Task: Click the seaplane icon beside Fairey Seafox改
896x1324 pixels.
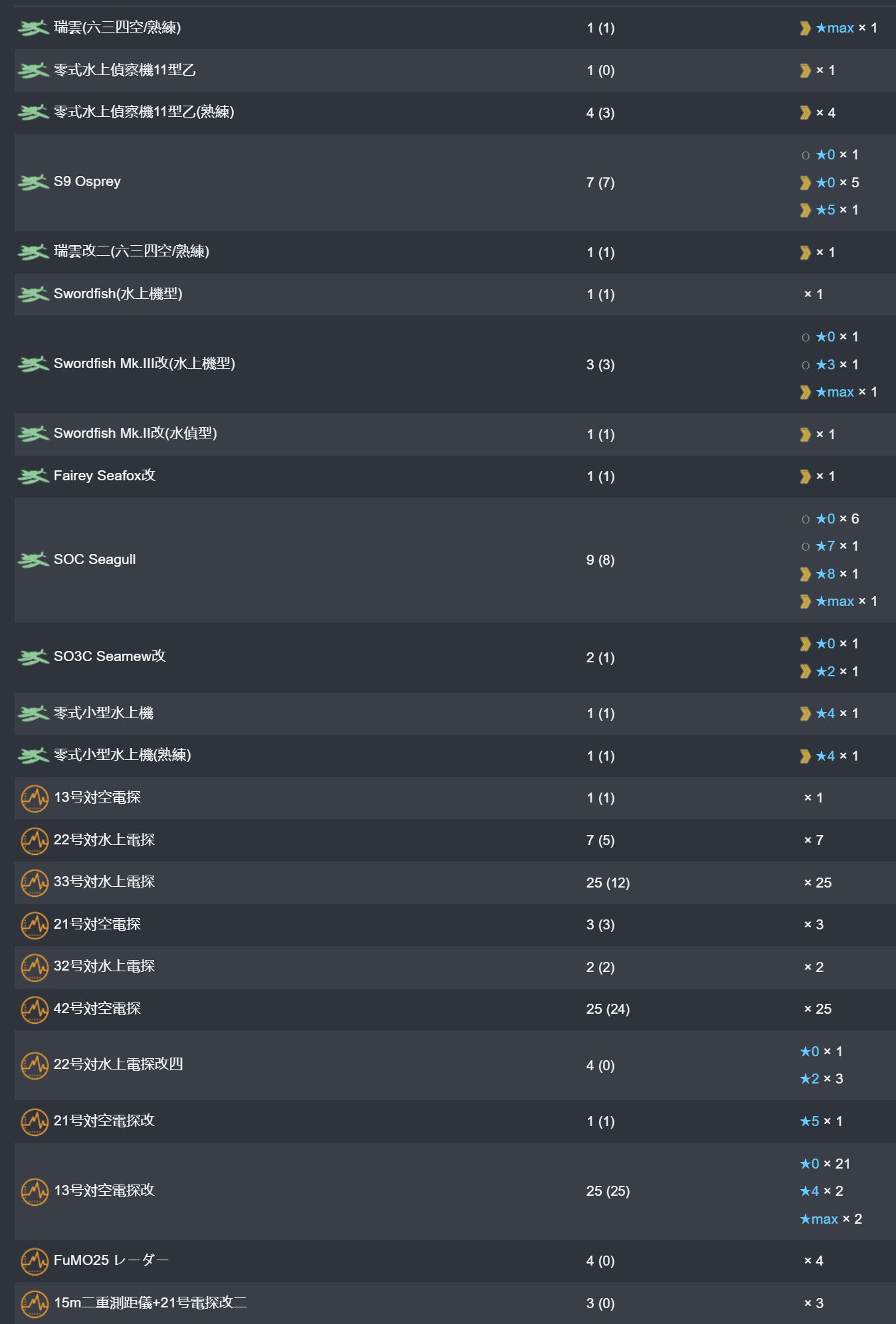Action: [x=33, y=476]
